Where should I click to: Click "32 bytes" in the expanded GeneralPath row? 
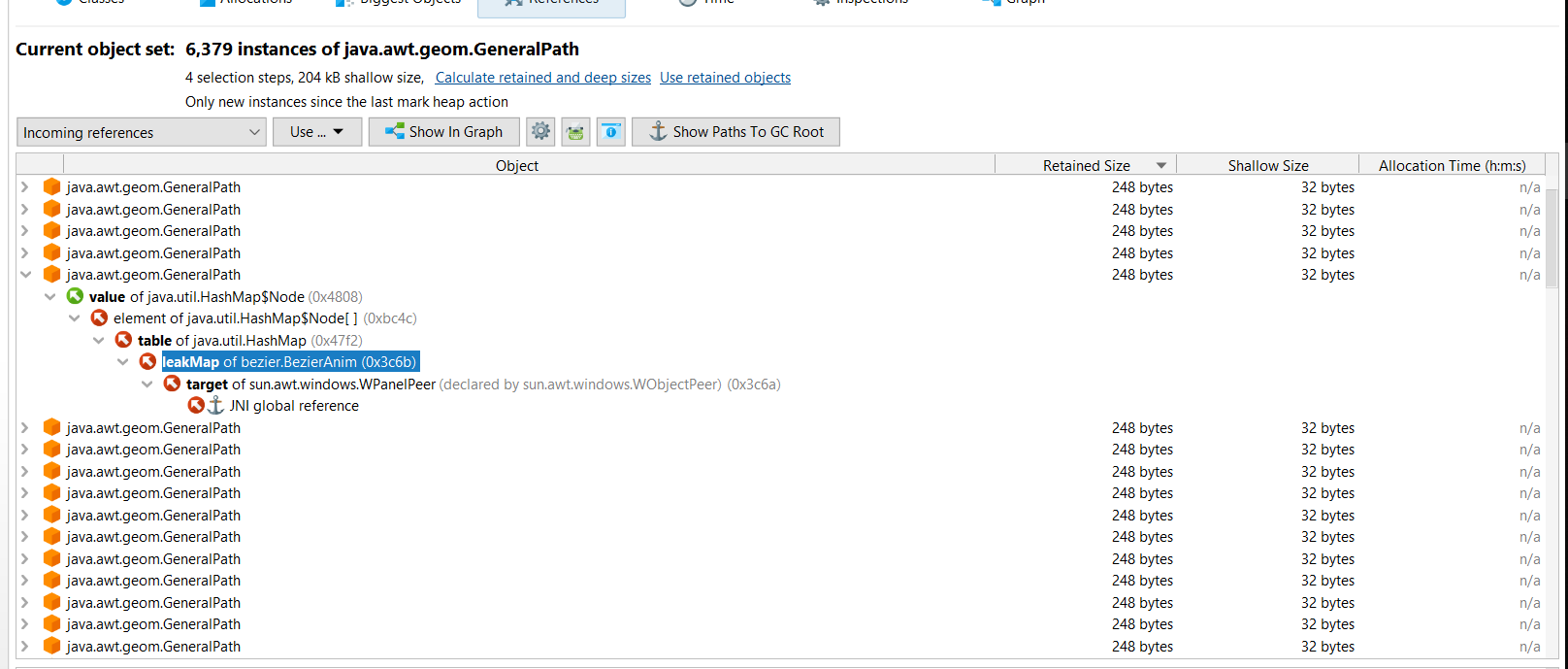tap(1327, 274)
